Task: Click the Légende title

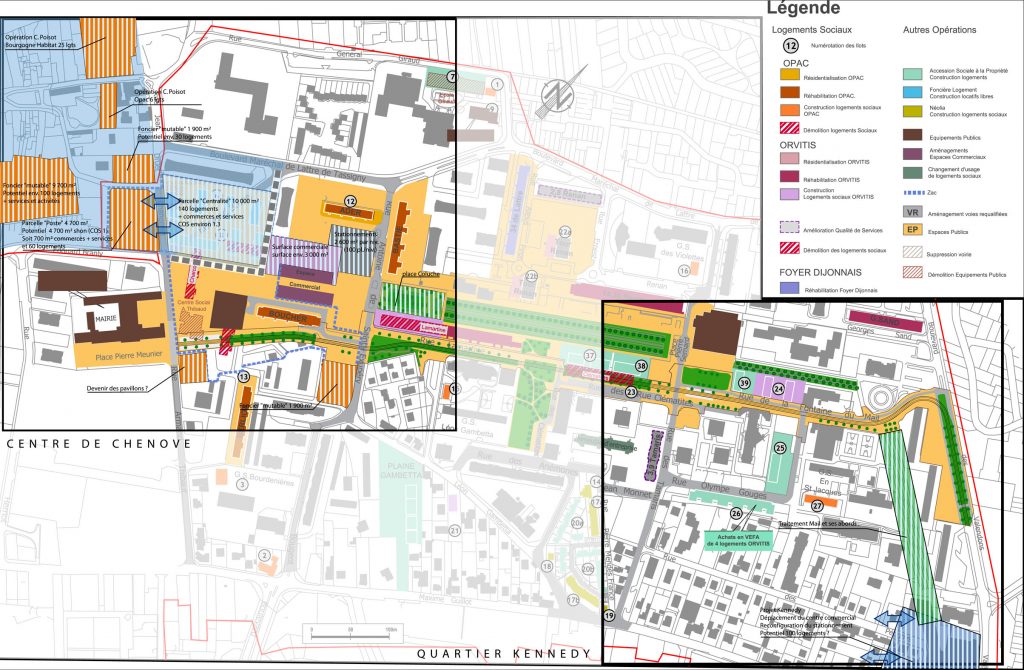Action: (x=803, y=8)
